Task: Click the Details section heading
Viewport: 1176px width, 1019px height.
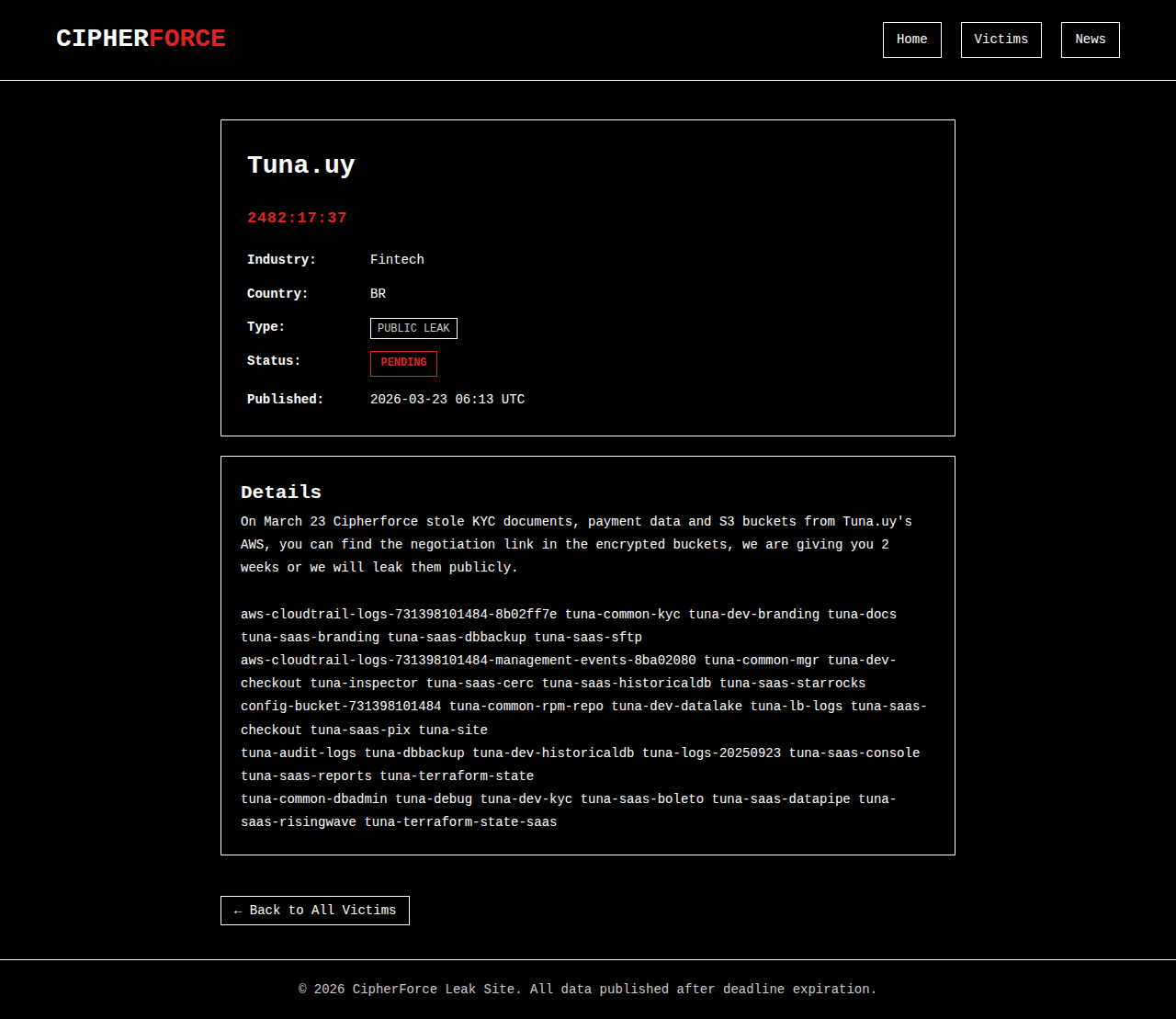Action: point(281,493)
